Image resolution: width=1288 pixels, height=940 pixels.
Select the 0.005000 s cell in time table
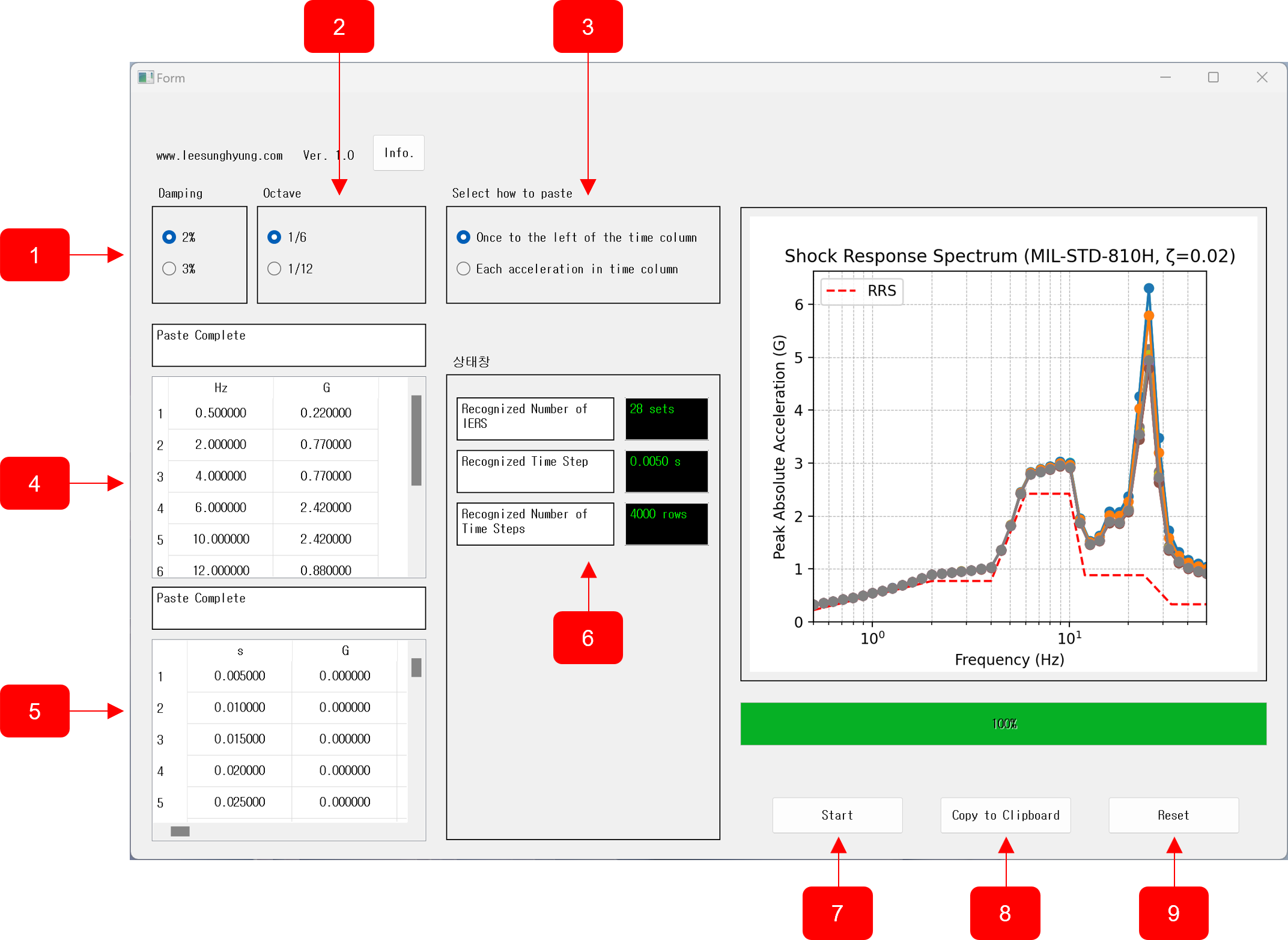tap(239, 676)
